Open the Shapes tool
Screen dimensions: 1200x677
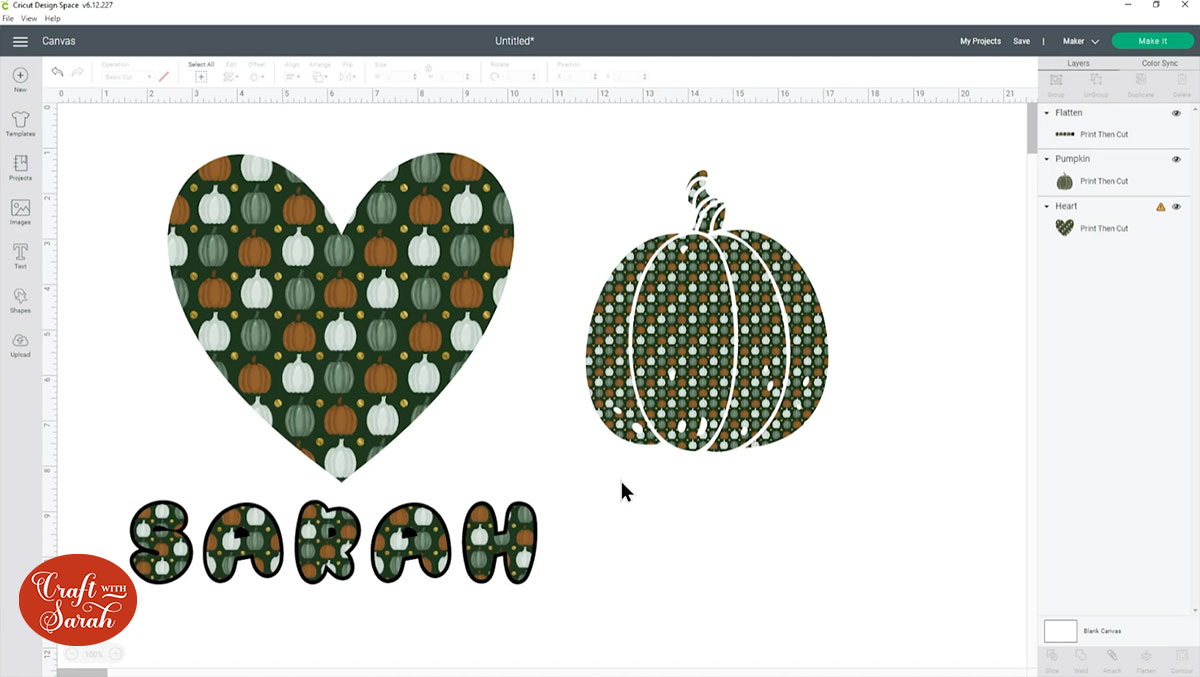pyautogui.click(x=20, y=299)
